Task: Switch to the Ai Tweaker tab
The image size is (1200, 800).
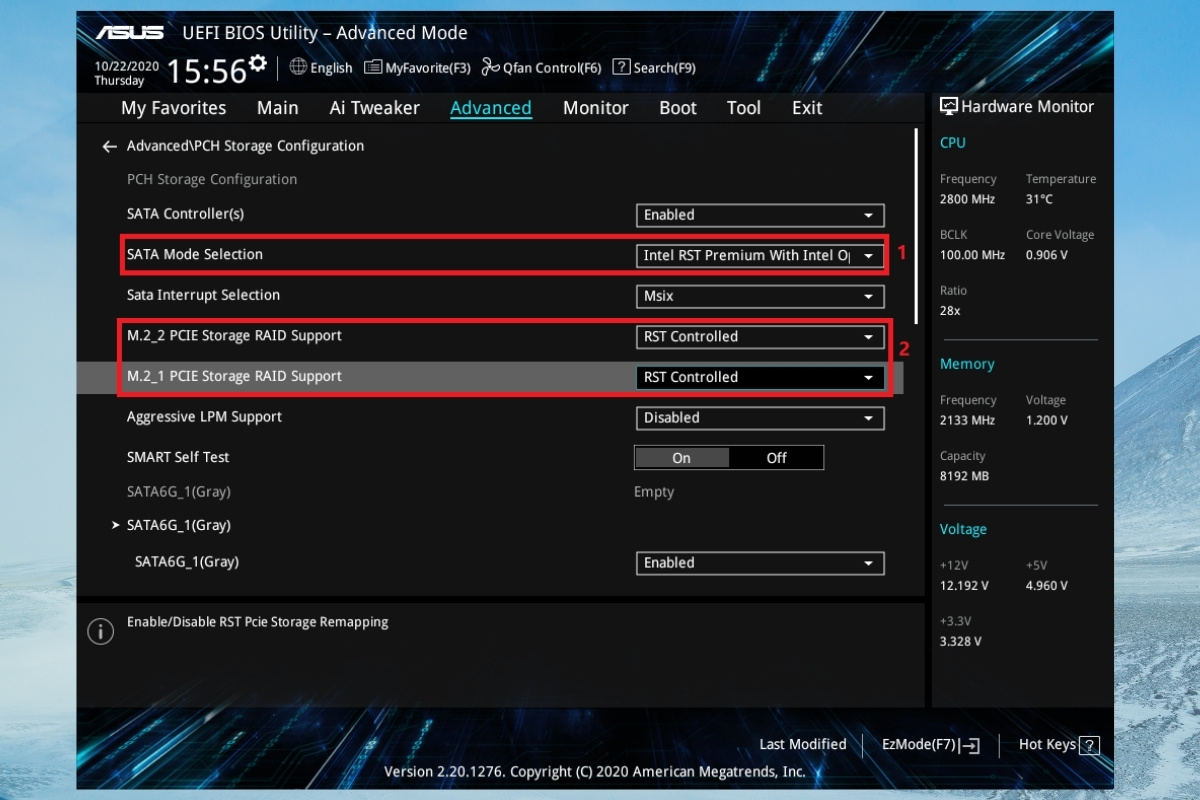Action: tap(375, 108)
